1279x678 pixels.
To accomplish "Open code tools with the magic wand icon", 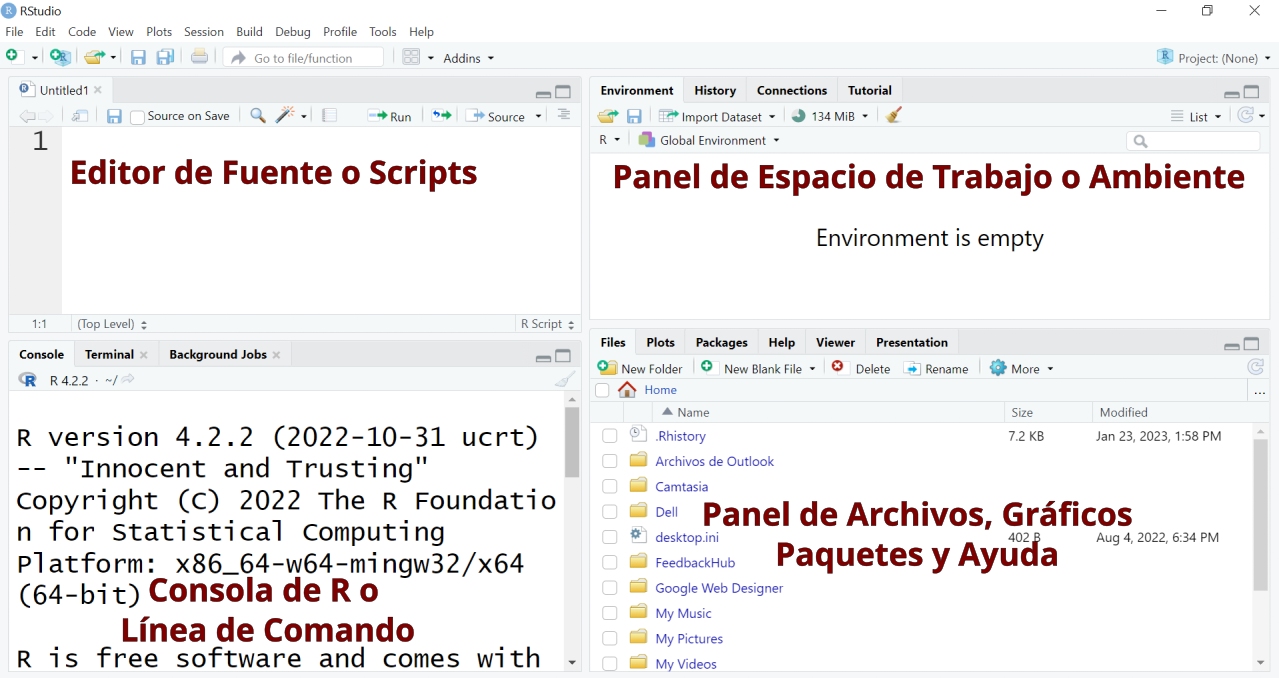I will (x=285, y=115).
